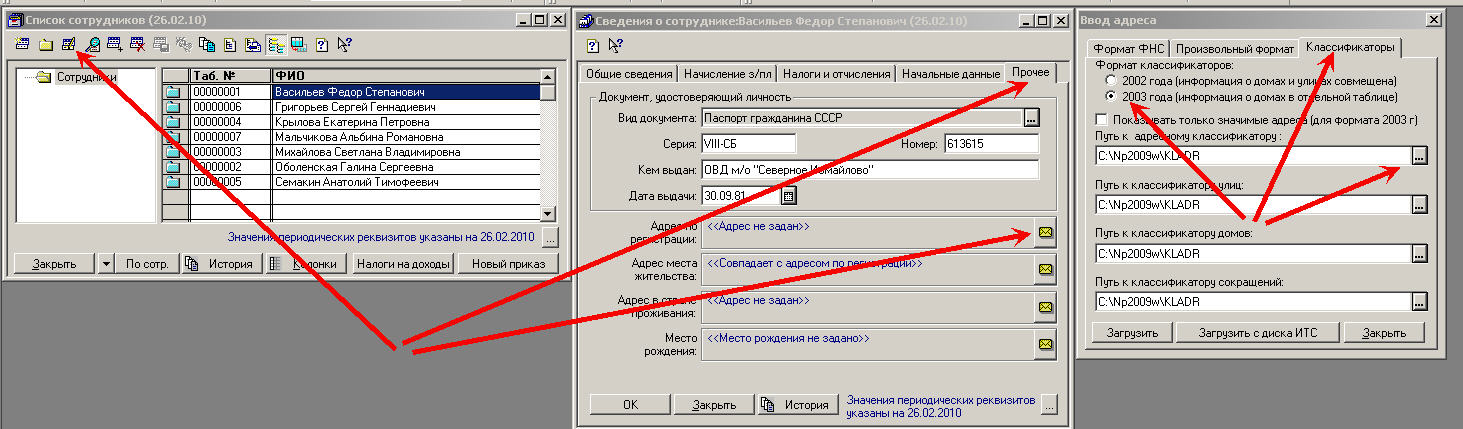This screenshot has height=429, width=1463.
Task: Click По сотр. button
Action: pos(146,264)
